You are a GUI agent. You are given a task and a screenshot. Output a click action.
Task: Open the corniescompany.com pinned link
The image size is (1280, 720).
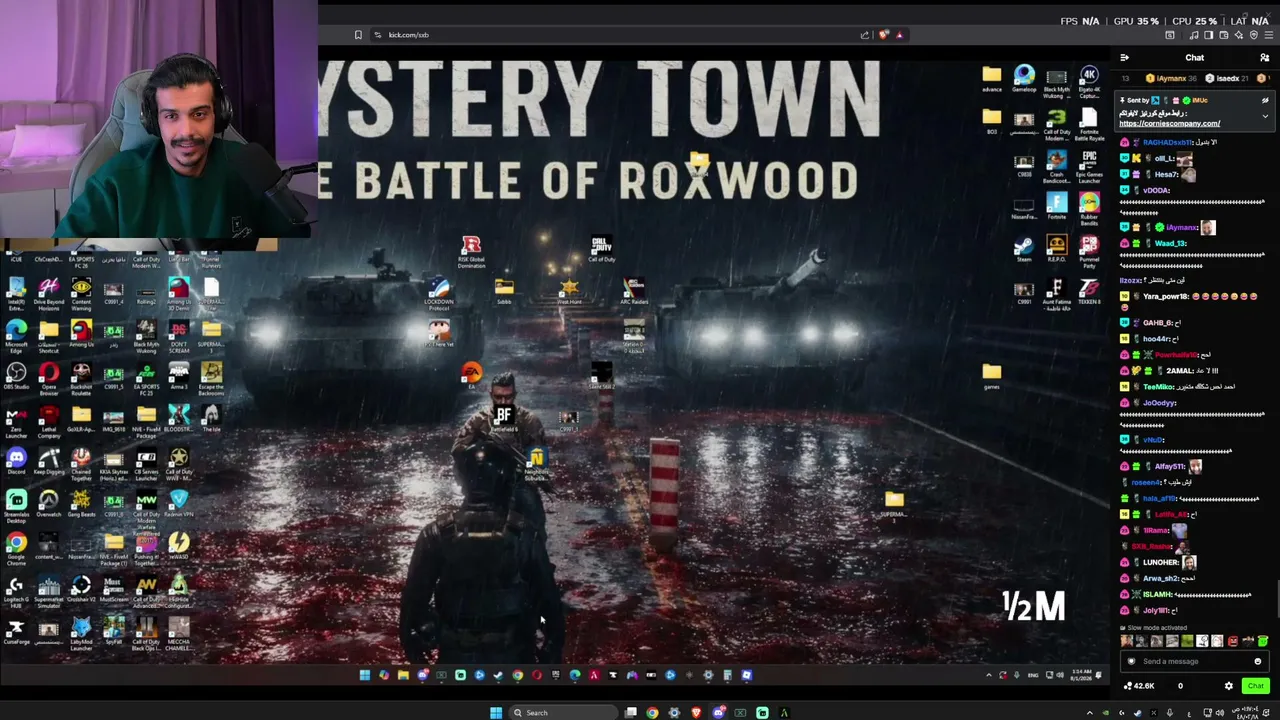point(1169,124)
